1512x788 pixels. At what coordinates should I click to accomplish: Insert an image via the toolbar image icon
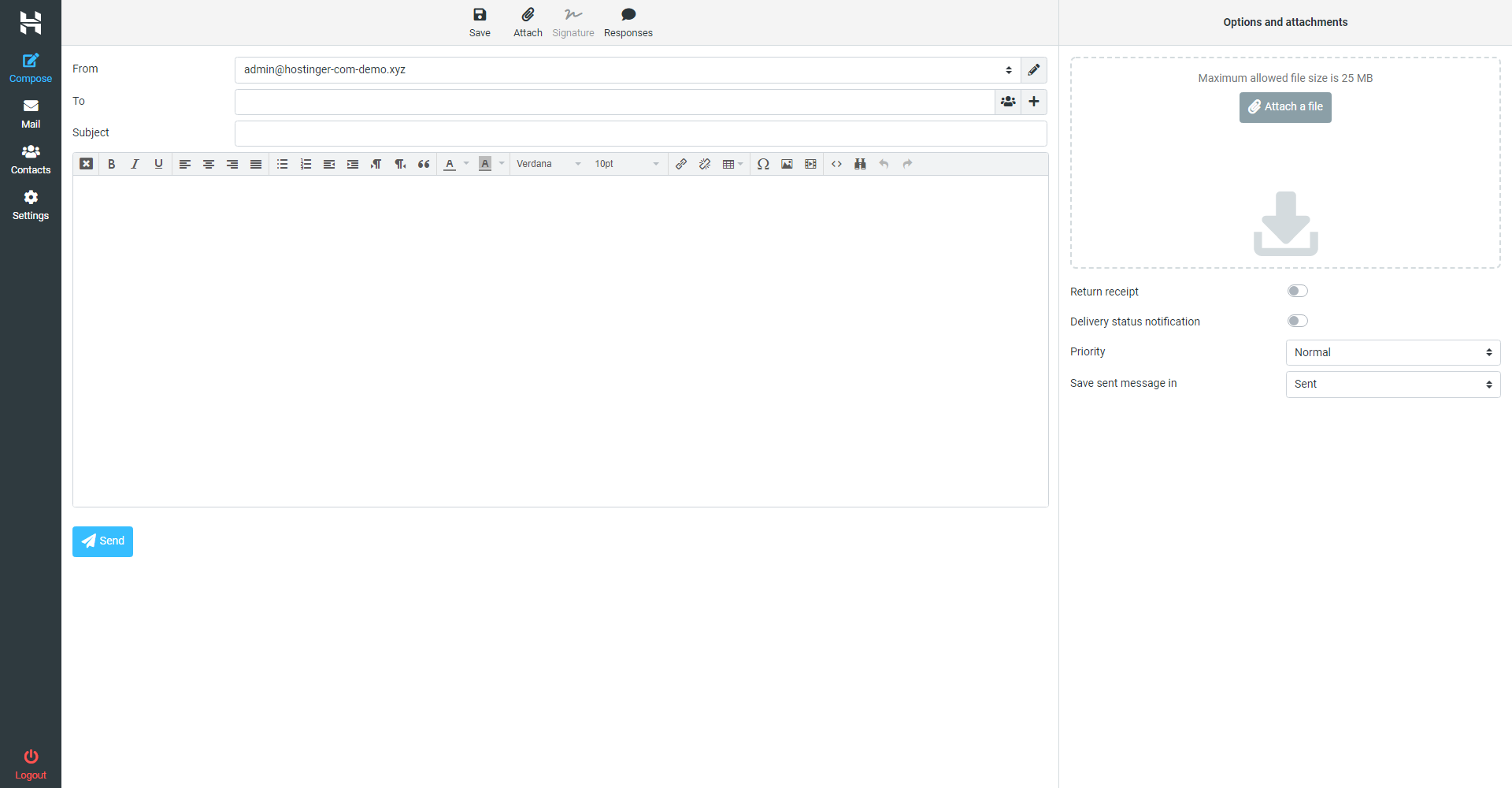click(787, 164)
